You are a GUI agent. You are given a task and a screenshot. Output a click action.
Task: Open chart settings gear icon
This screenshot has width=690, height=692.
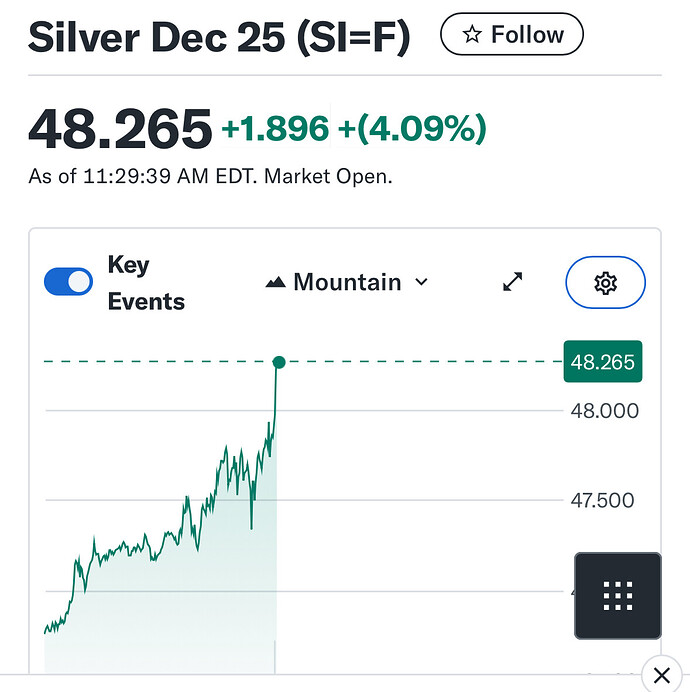(605, 284)
